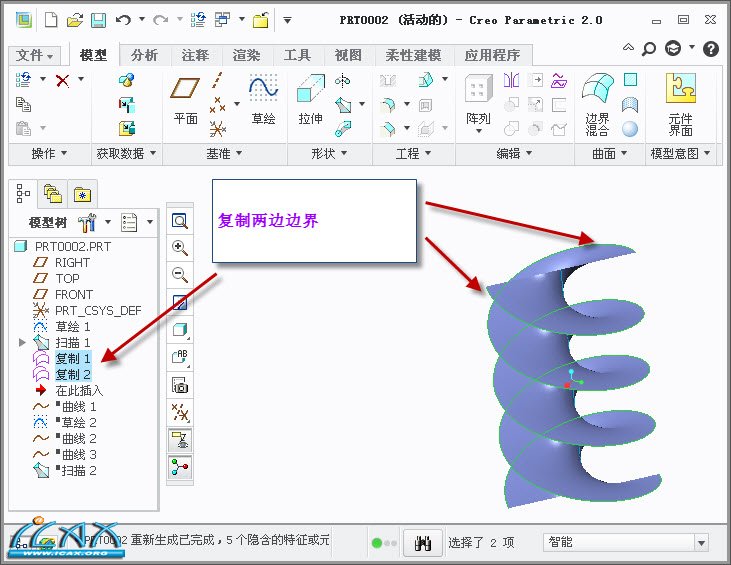The height and width of the screenshot is (565, 731).
Task: Open the search binoculars in status bar
Action: (x=423, y=543)
